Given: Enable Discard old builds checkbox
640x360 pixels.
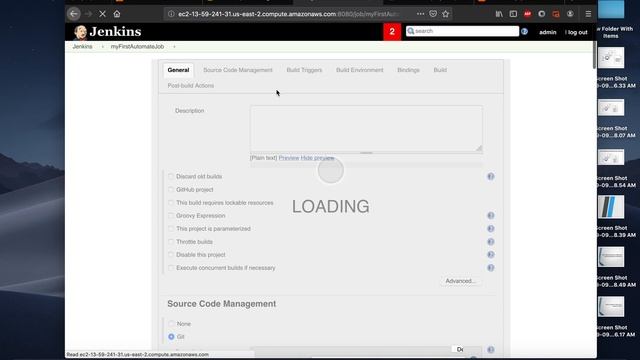Looking at the screenshot, I should tap(171, 176).
